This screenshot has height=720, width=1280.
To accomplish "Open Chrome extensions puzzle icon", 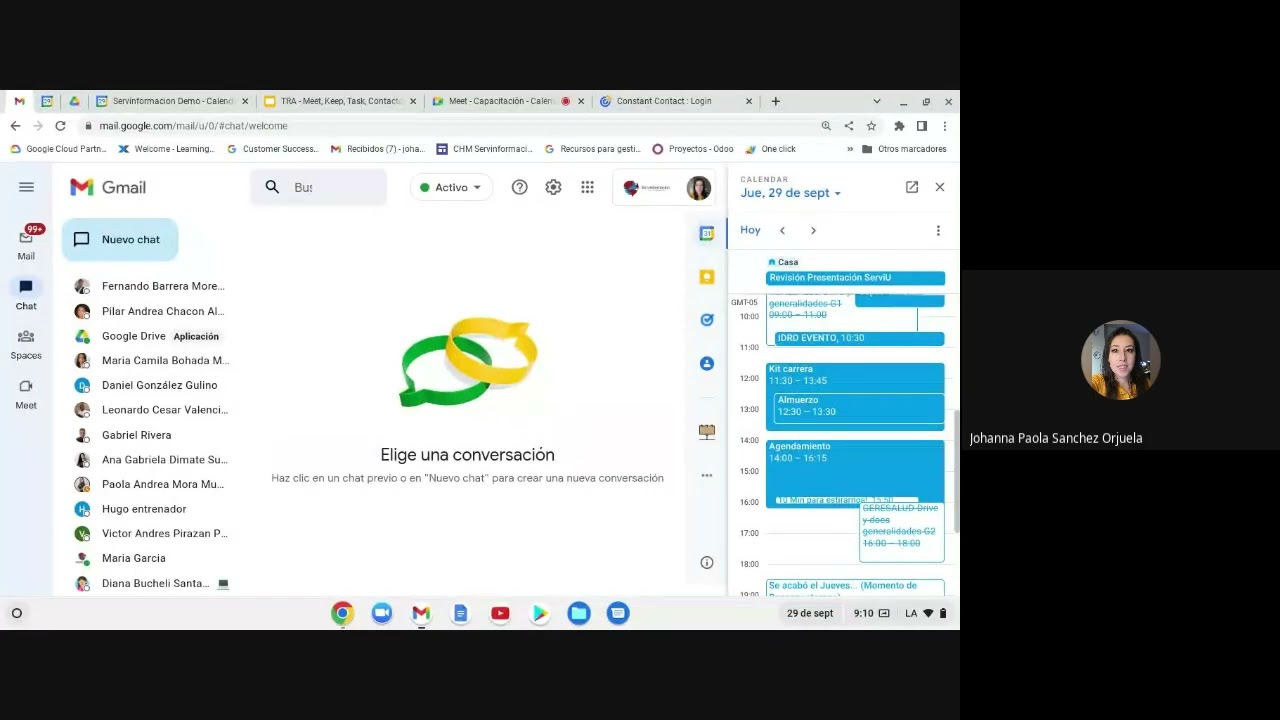I will 899,126.
